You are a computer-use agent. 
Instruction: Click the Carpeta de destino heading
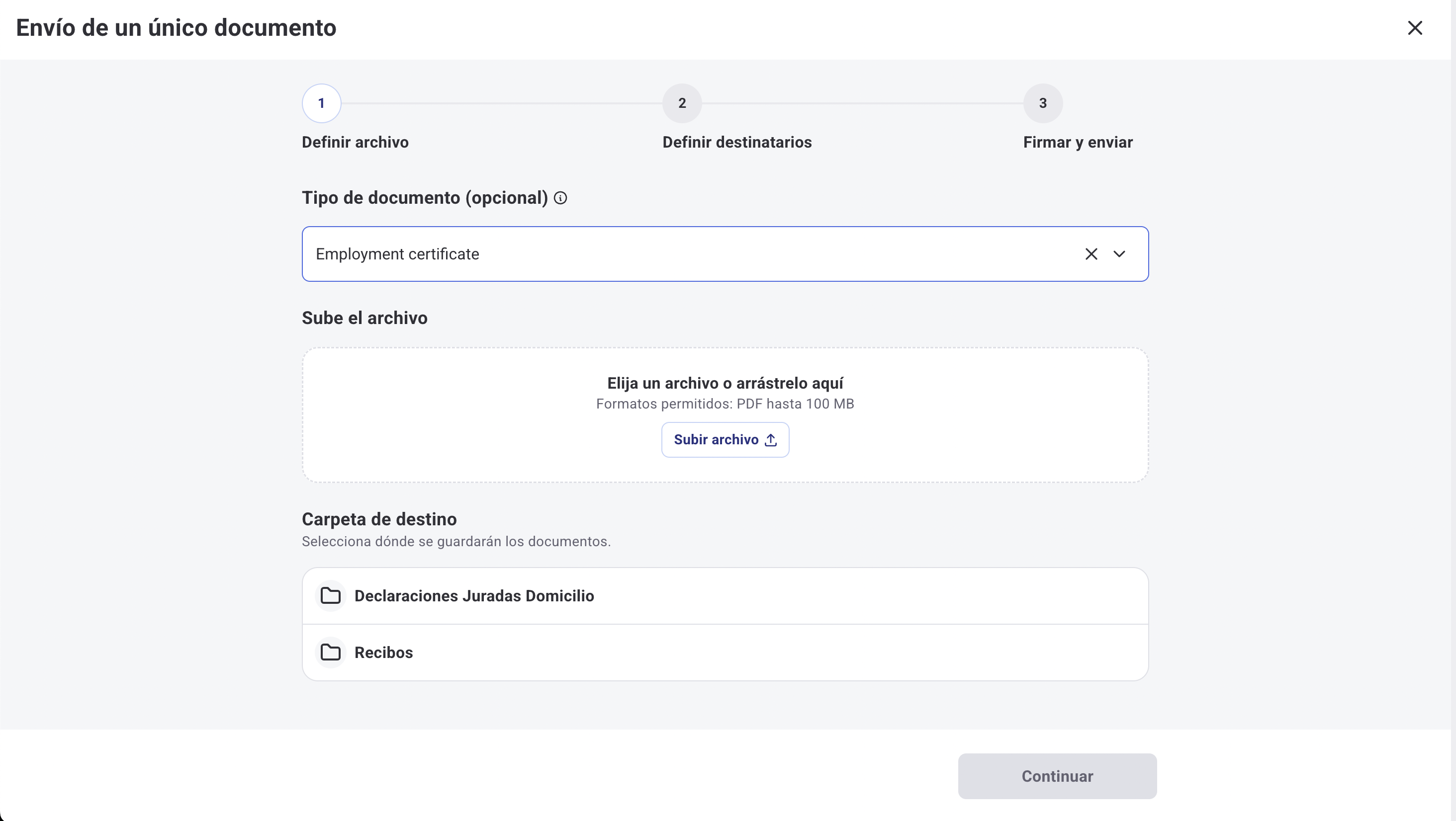pos(379,519)
